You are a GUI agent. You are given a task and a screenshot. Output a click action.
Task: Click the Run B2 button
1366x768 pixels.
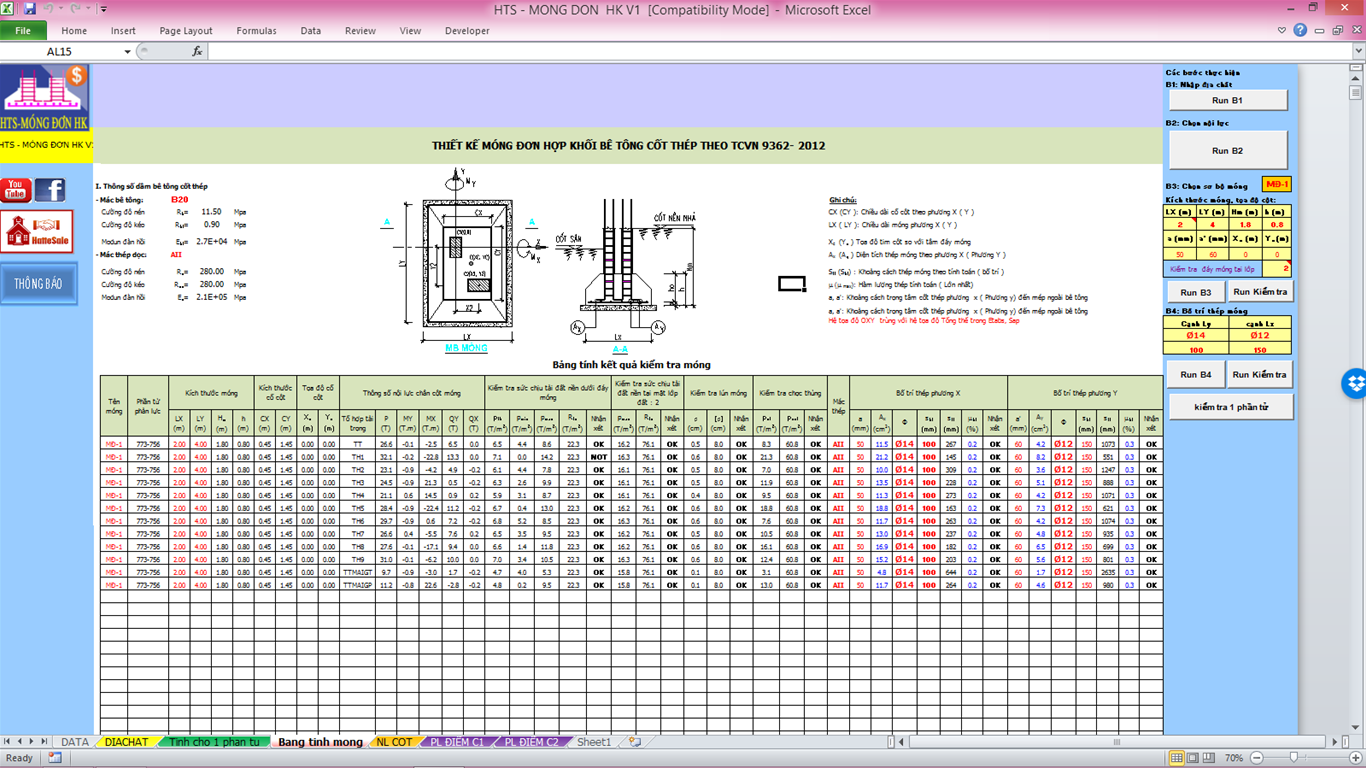pos(1227,151)
